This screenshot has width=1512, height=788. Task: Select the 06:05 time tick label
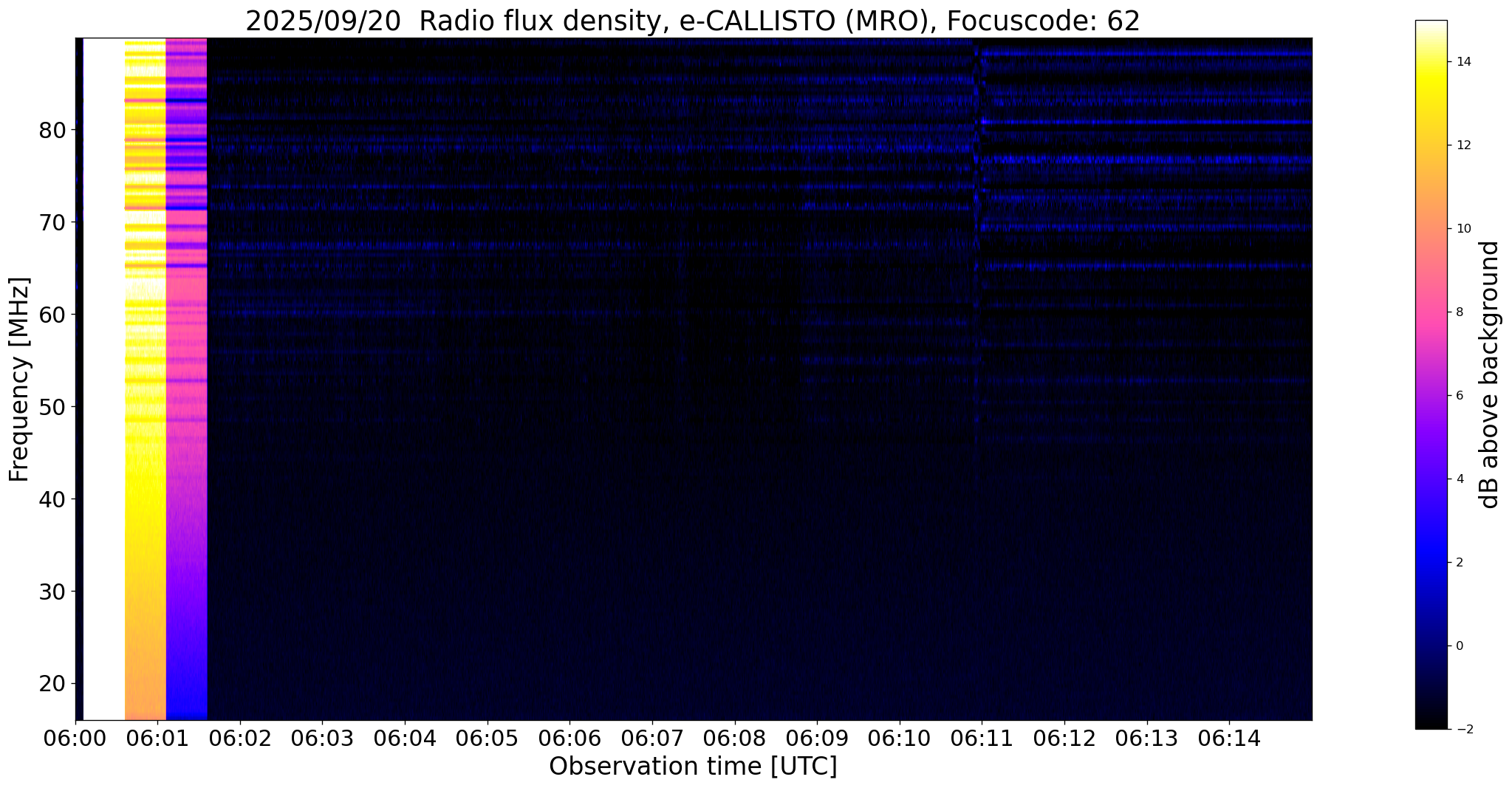488,739
